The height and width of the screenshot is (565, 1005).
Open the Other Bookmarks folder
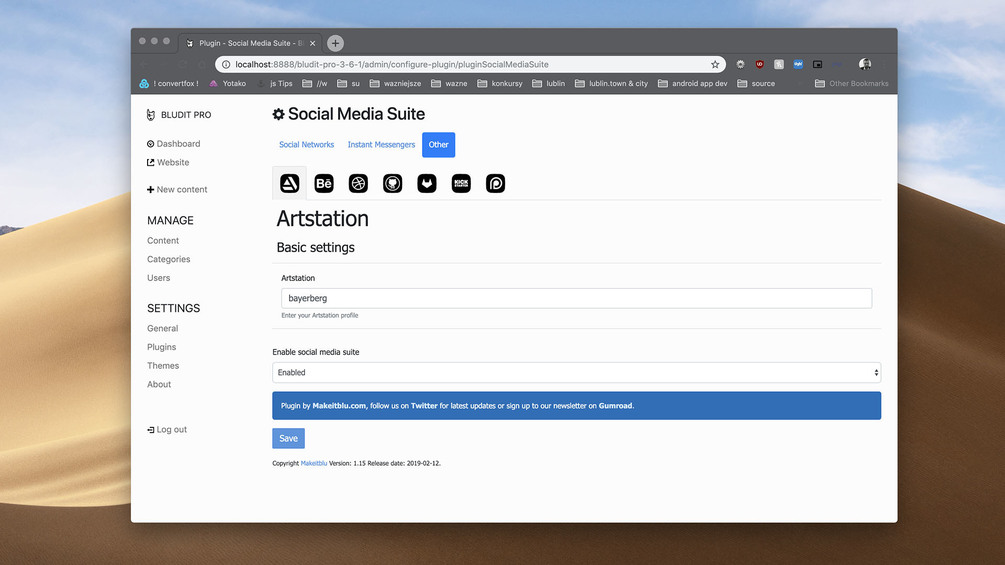(x=852, y=83)
